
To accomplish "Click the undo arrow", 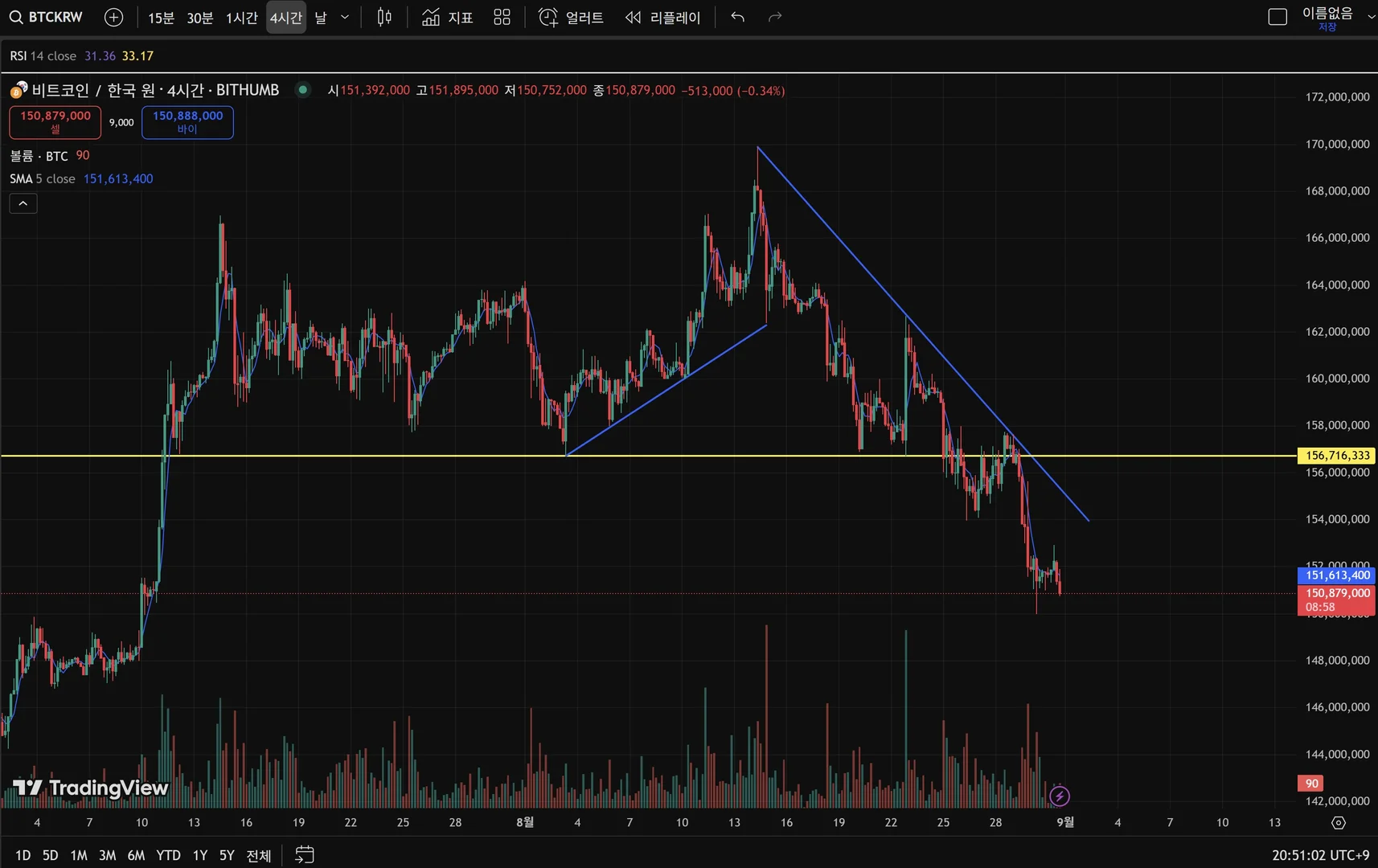I will [x=737, y=17].
